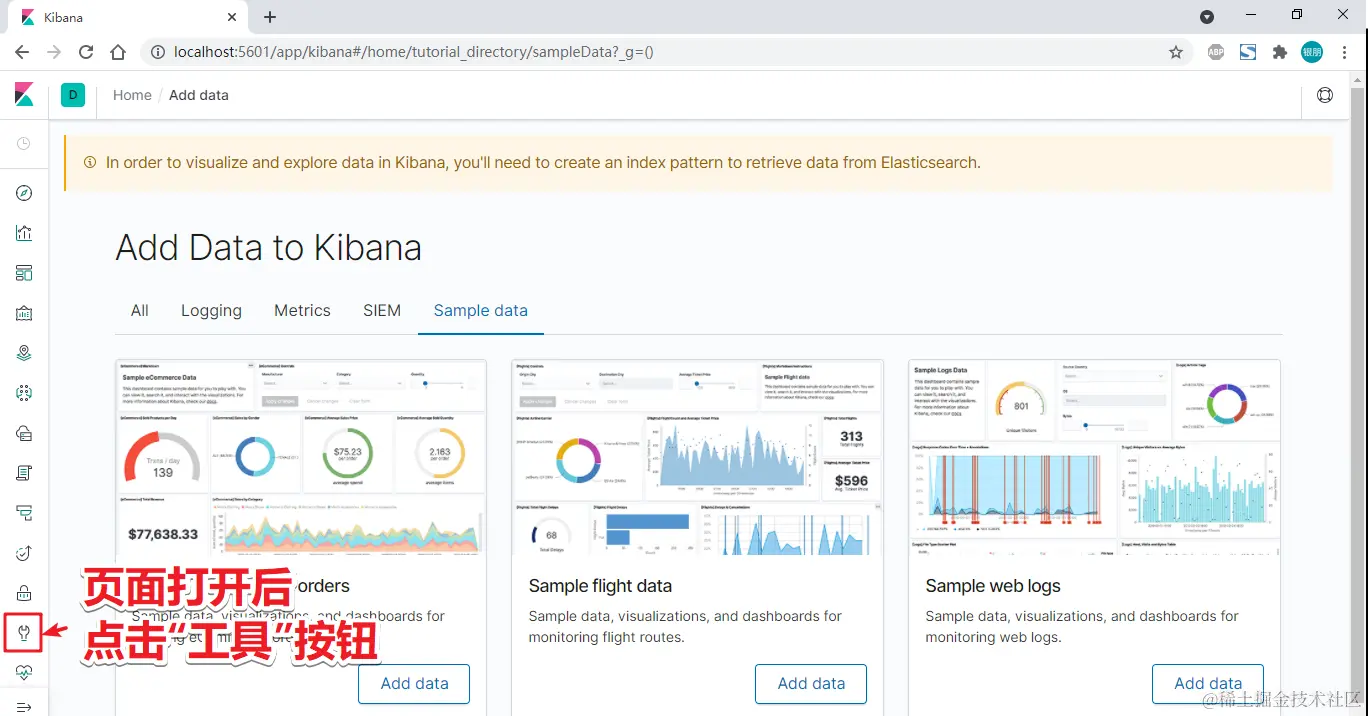The height and width of the screenshot is (716, 1368).
Task: Open the Recently viewed clock icon
Action: point(24,144)
